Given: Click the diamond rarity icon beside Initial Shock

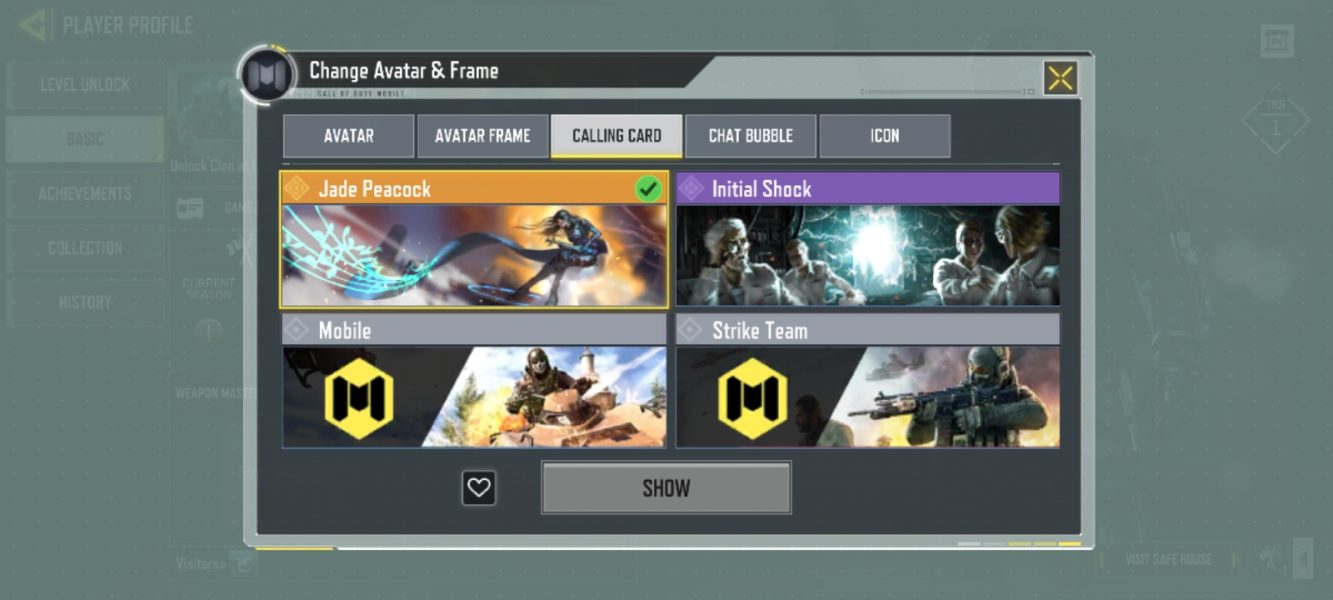Looking at the screenshot, I should (691, 189).
